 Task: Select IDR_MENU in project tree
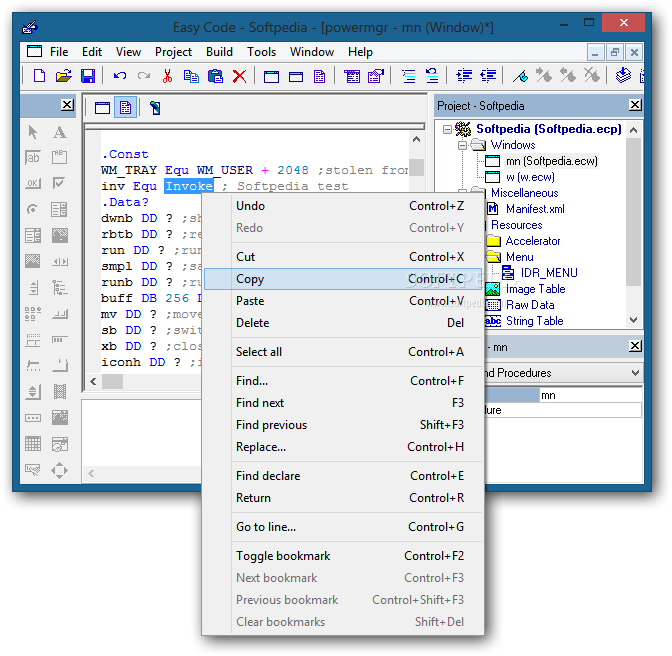[549, 273]
